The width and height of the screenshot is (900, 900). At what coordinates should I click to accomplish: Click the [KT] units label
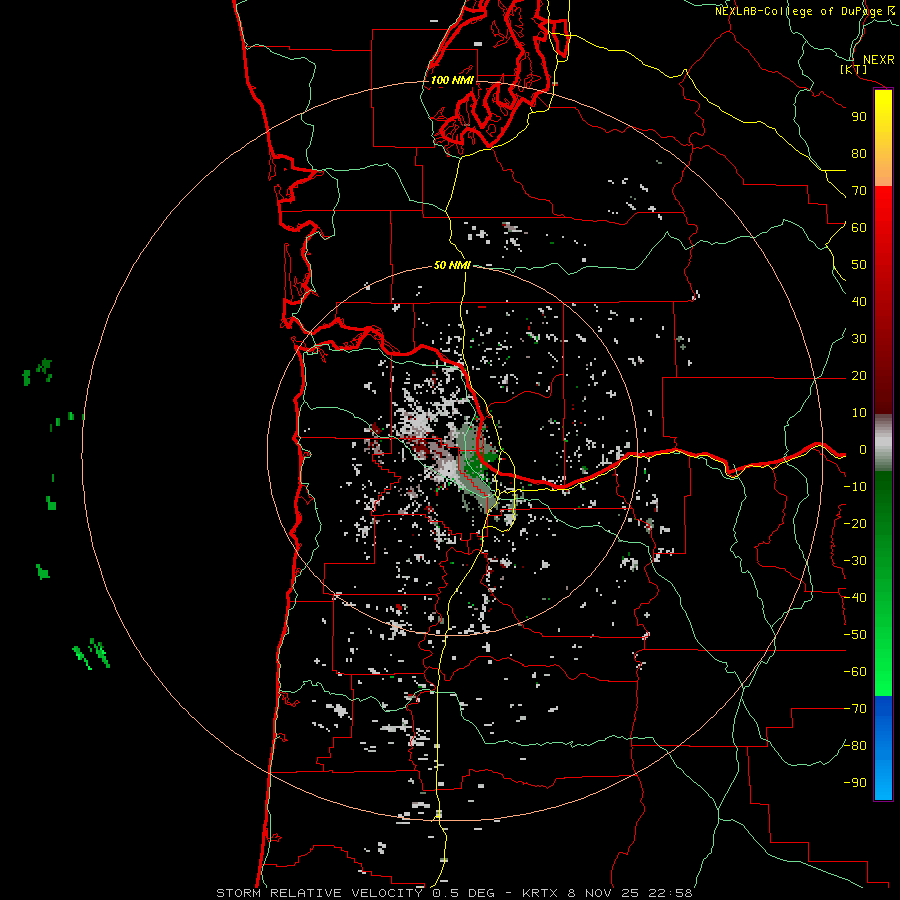point(854,69)
